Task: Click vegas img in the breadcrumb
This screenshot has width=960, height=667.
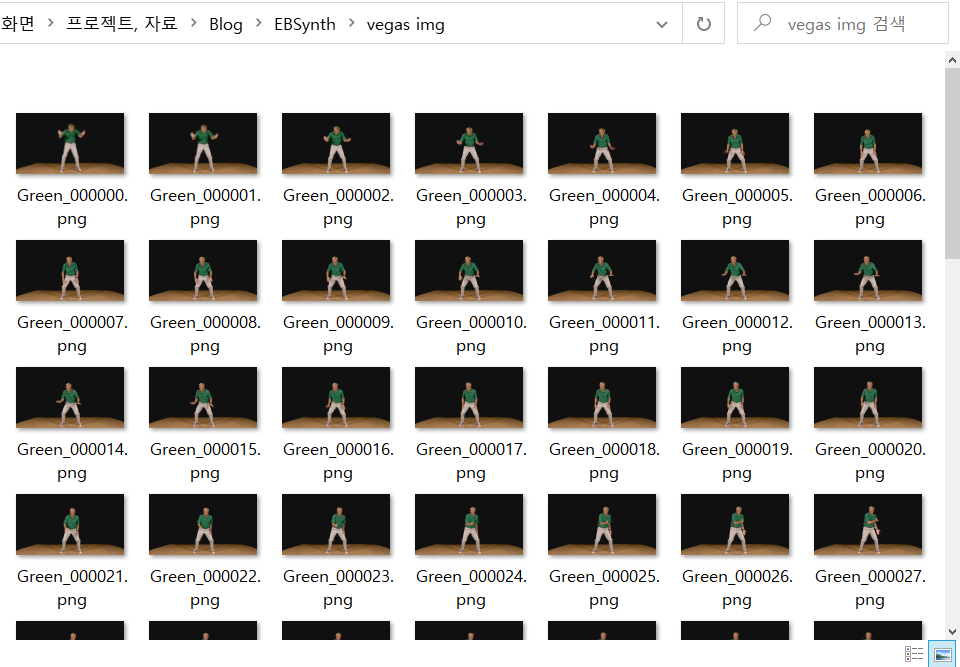Action: pyautogui.click(x=405, y=24)
